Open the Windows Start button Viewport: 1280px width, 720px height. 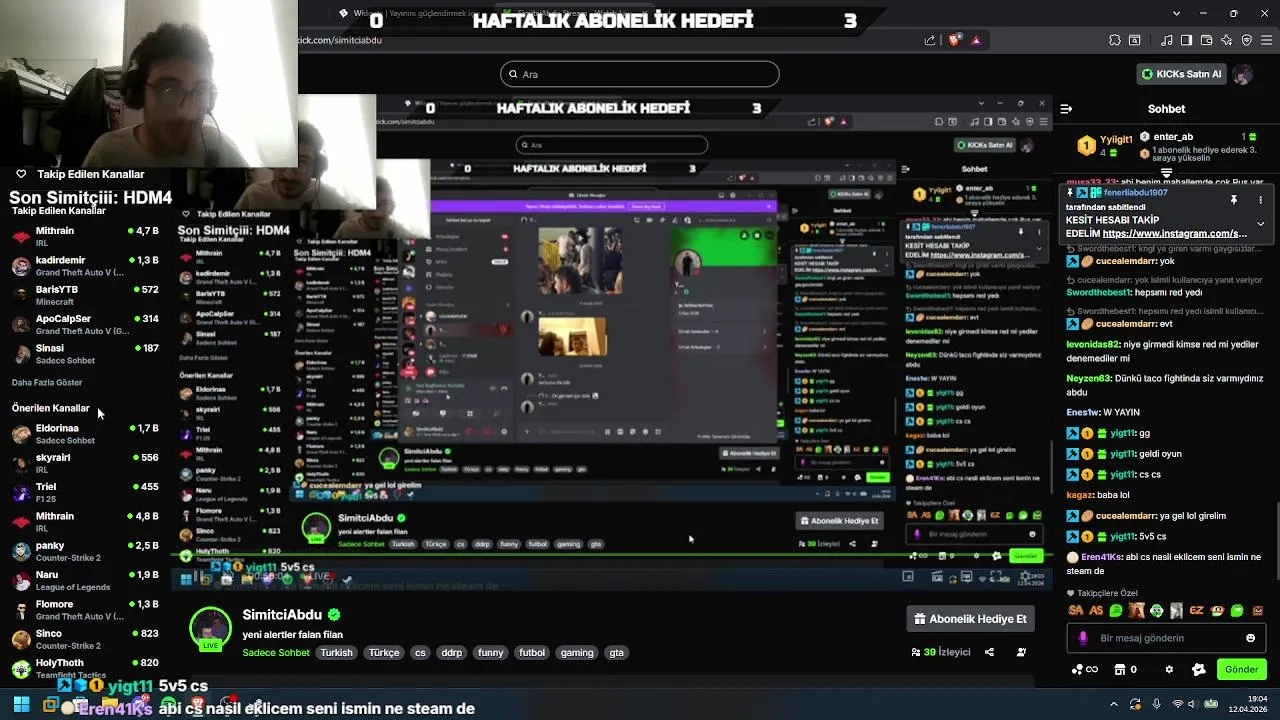(21, 705)
